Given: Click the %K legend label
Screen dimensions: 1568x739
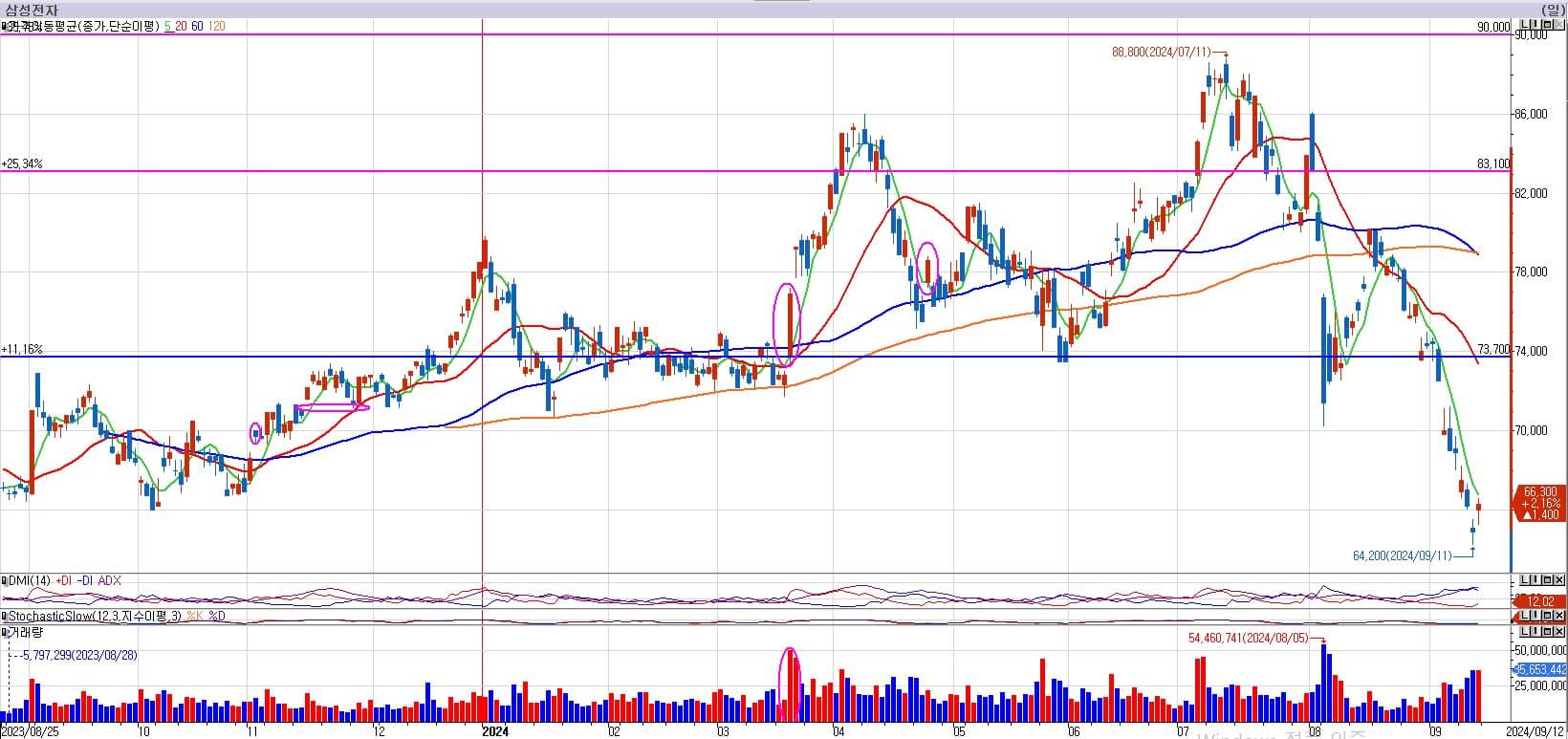Looking at the screenshot, I should pos(195,616).
